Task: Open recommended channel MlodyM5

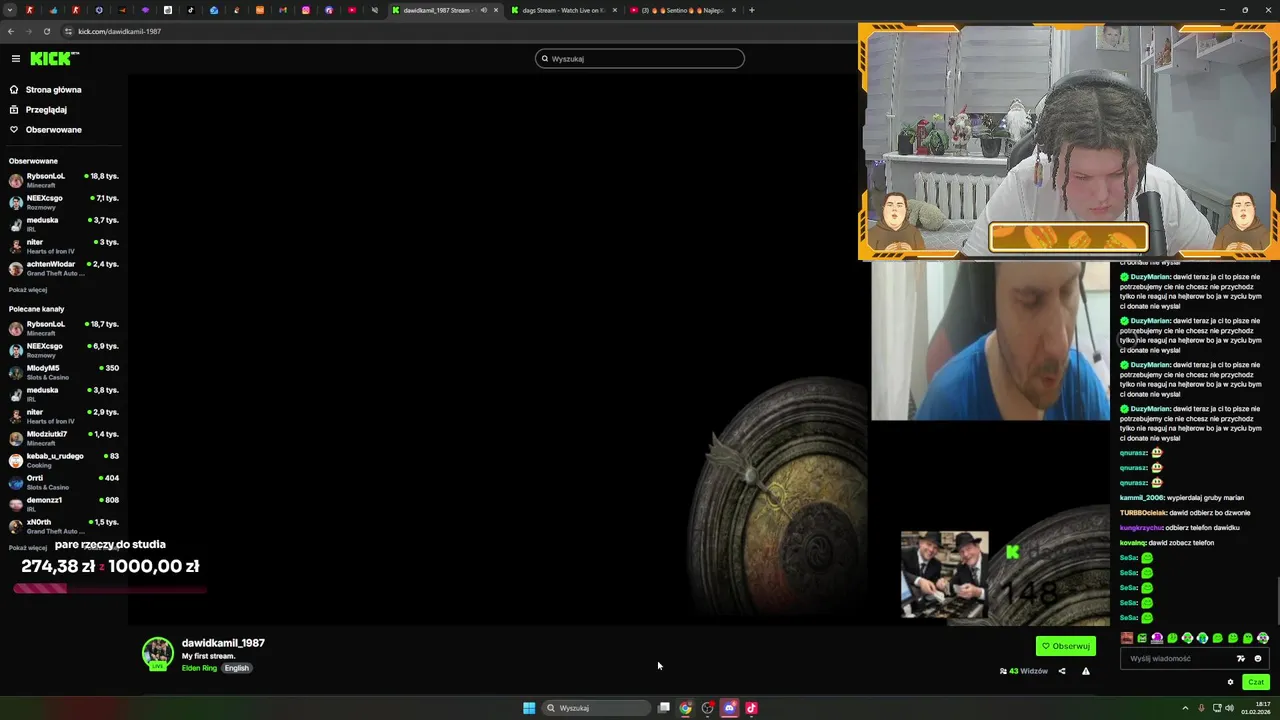Action: point(64,372)
